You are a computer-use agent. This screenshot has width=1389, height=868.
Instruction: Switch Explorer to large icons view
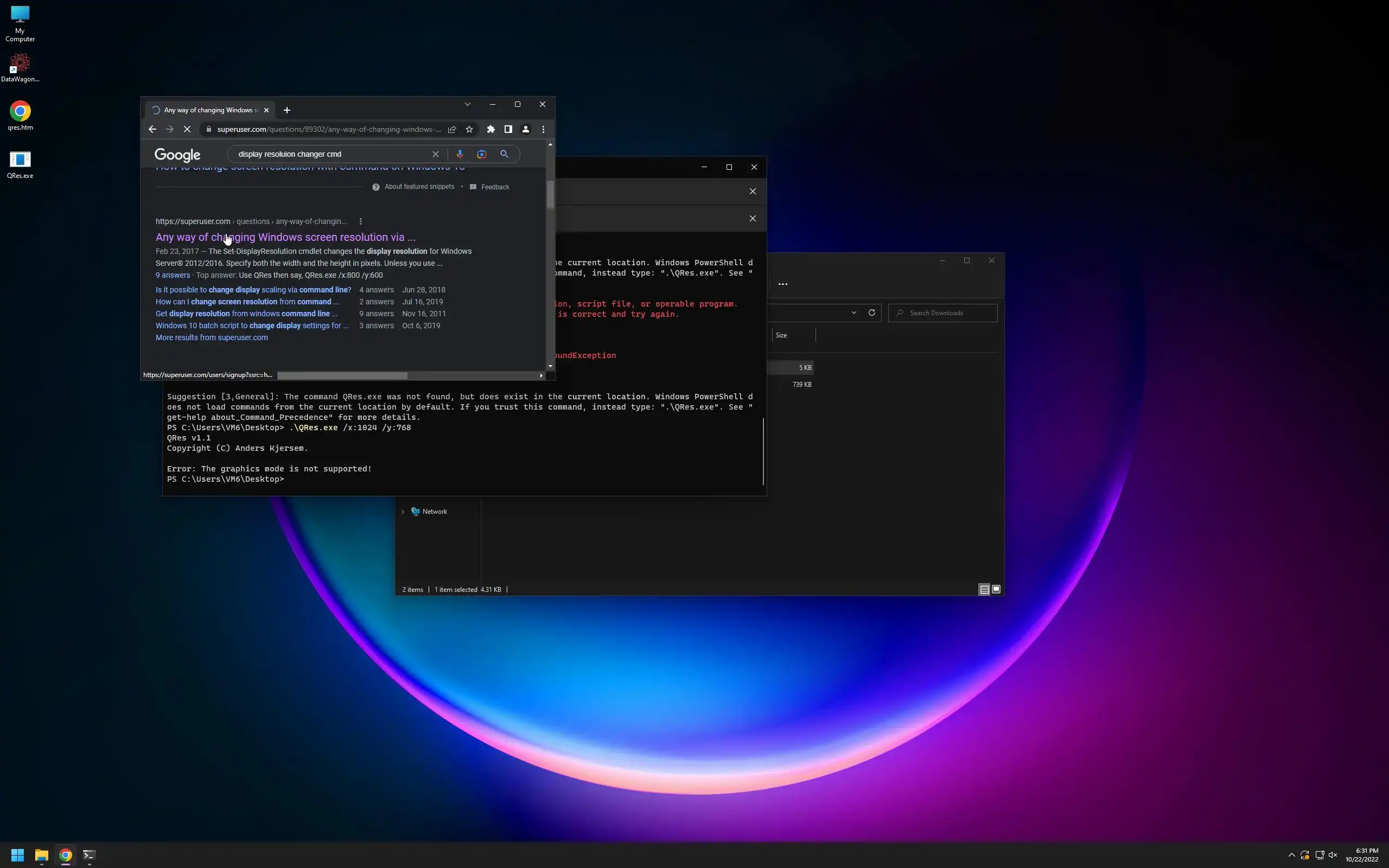click(996, 589)
